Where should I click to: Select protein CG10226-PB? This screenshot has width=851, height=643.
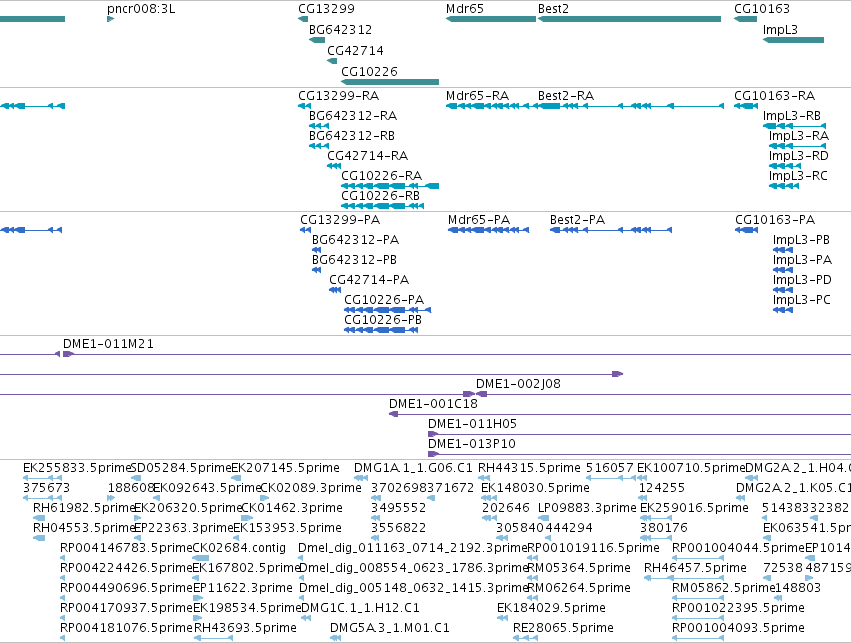click(x=381, y=330)
